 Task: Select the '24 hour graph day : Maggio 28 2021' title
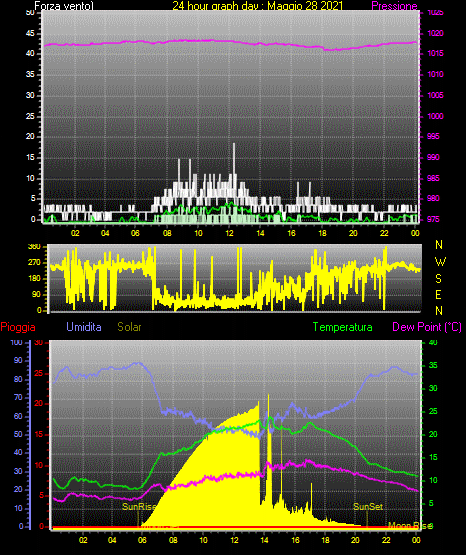(x=258, y=6)
